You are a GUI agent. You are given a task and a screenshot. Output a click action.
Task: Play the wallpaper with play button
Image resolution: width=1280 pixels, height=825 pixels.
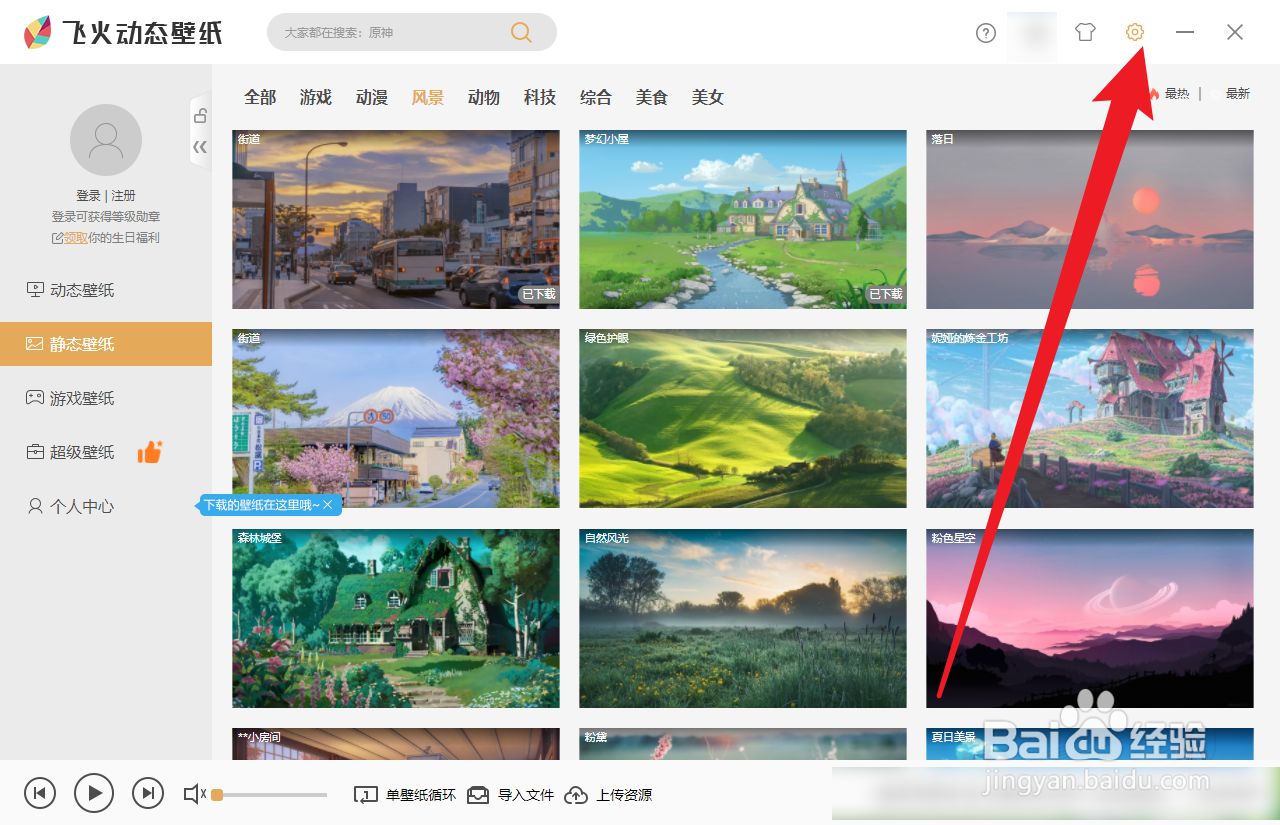click(94, 793)
